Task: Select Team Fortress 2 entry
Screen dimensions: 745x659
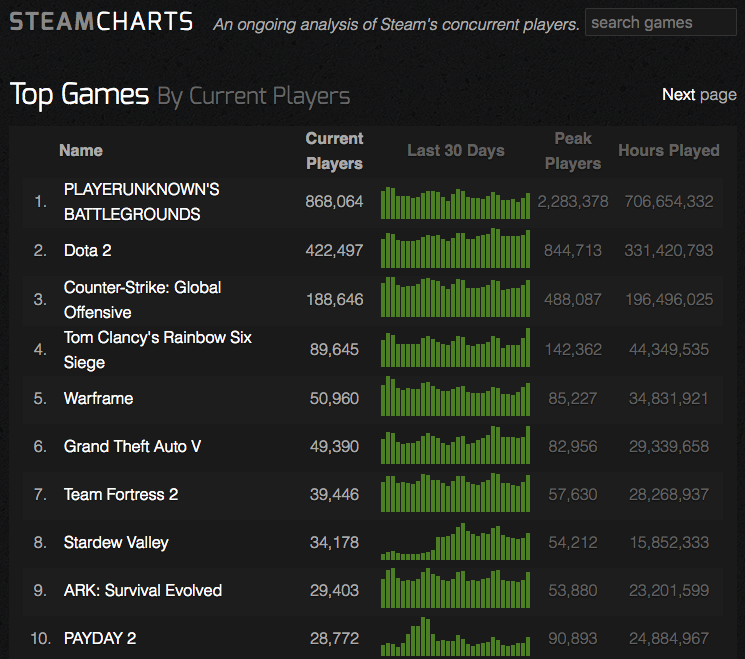Action: pos(119,494)
